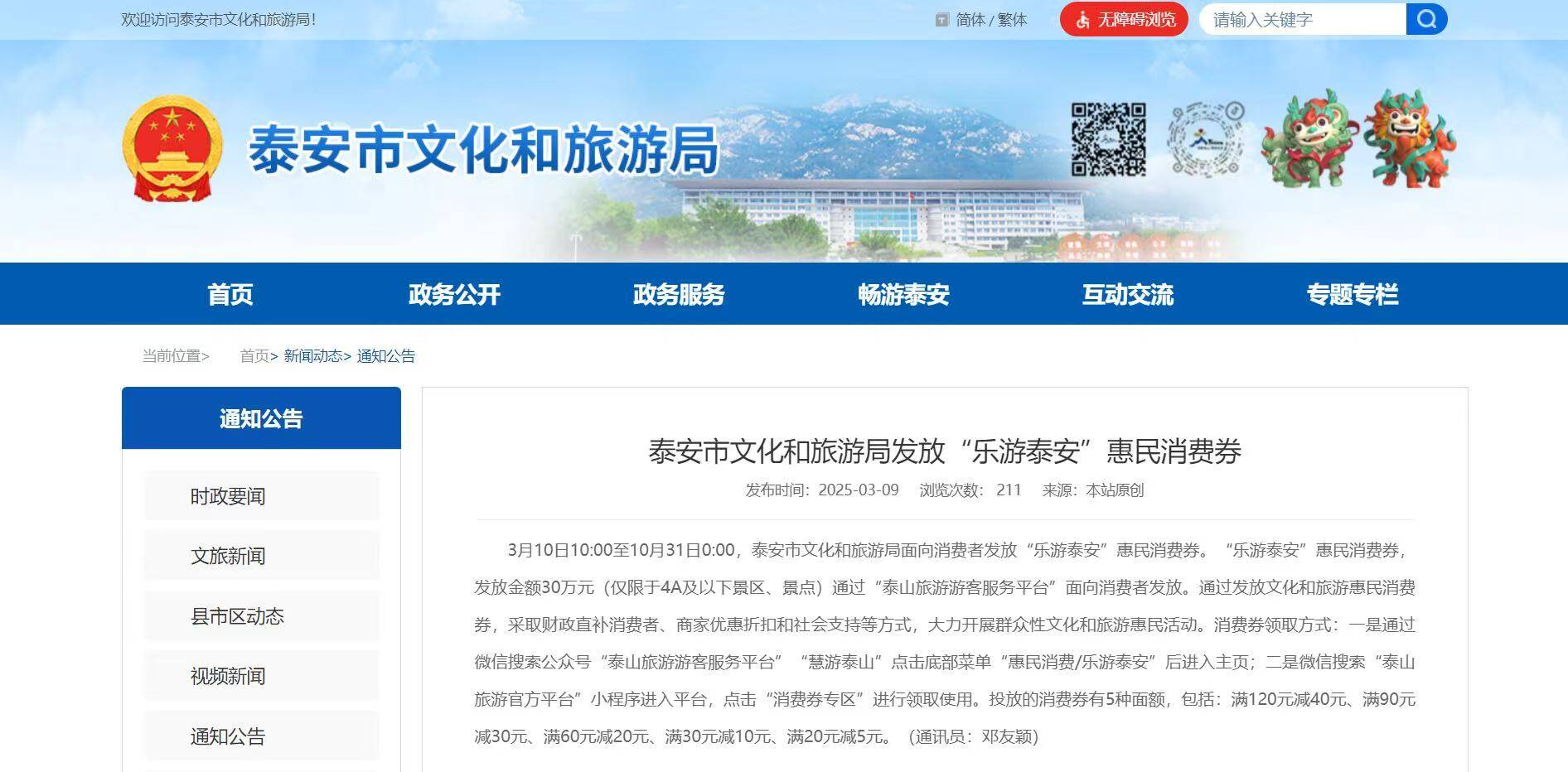Open the 首页 navigation menu item

(x=230, y=294)
